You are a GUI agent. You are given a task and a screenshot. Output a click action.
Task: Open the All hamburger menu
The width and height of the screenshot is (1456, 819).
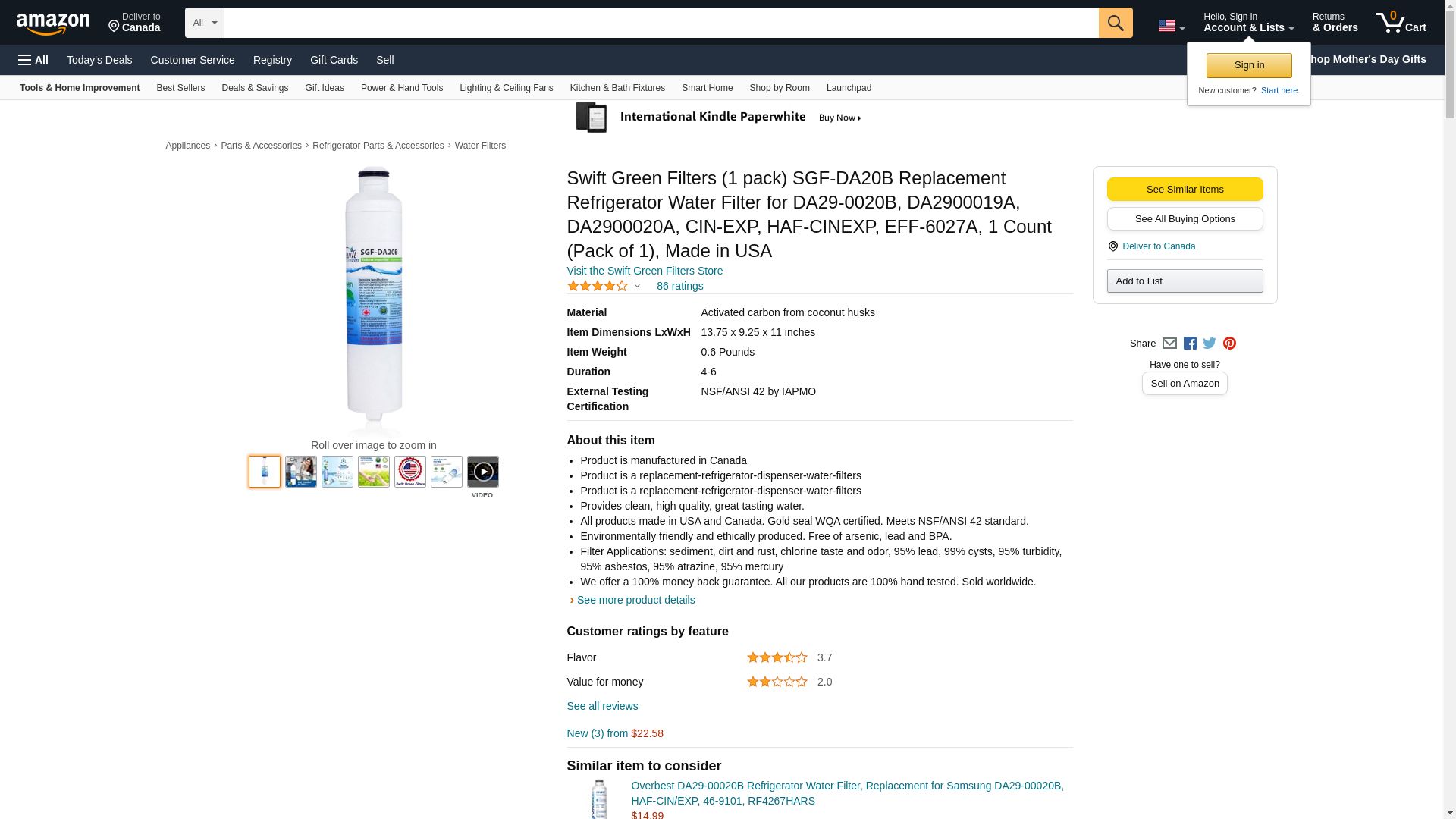pyautogui.click(x=33, y=60)
